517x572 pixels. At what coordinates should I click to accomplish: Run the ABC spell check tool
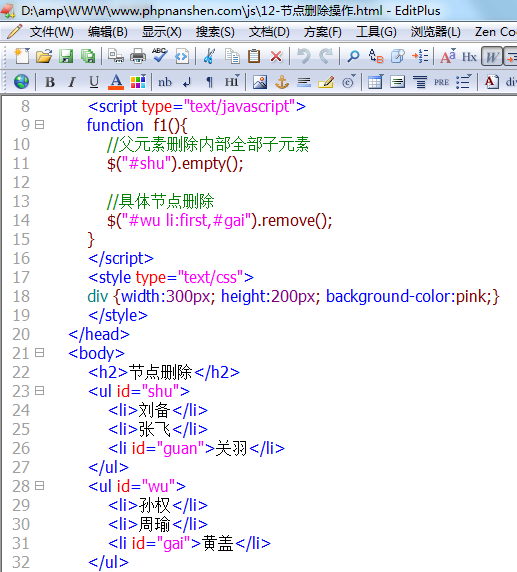[160, 56]
